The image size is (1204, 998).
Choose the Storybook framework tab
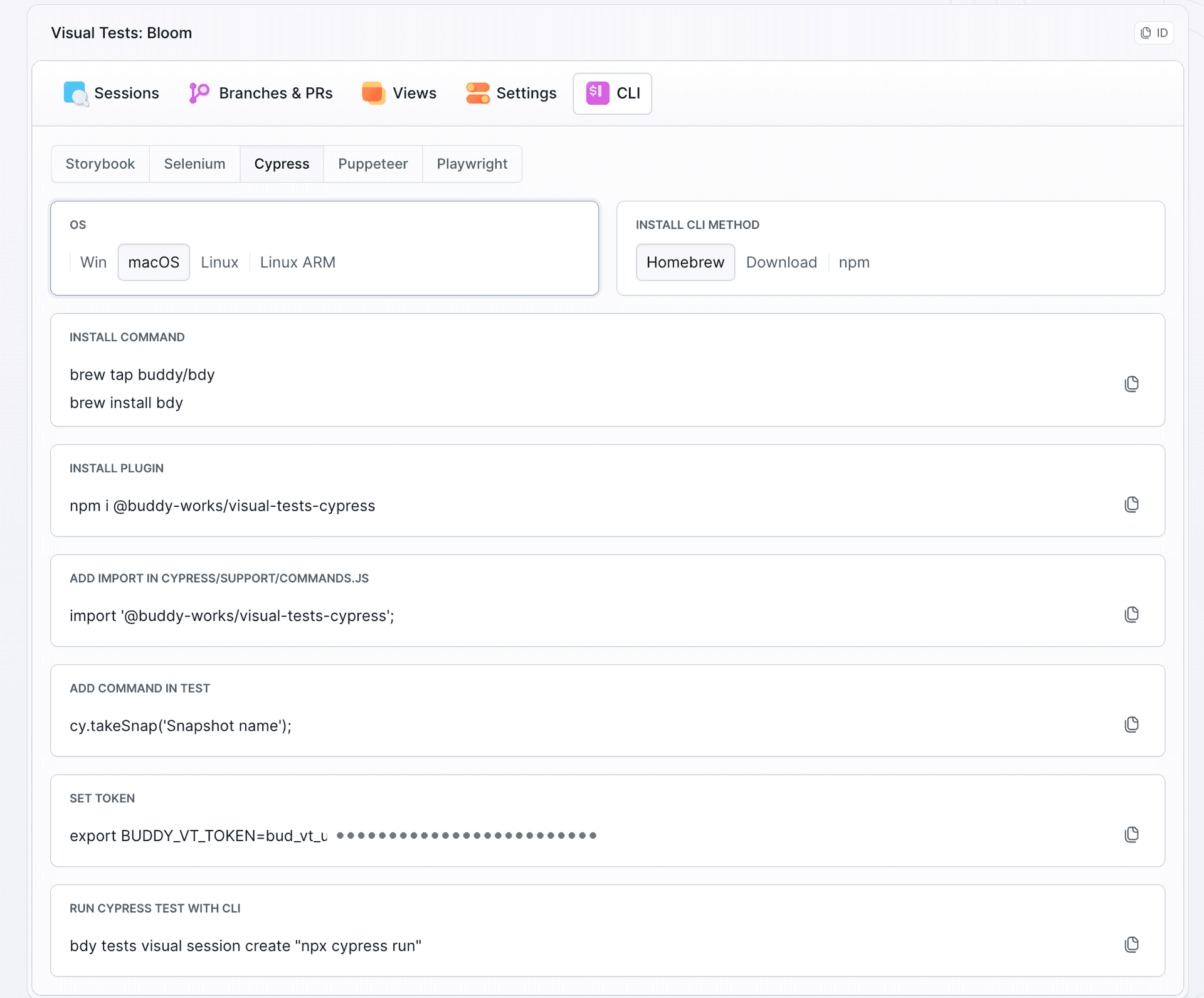coord(100,164)
